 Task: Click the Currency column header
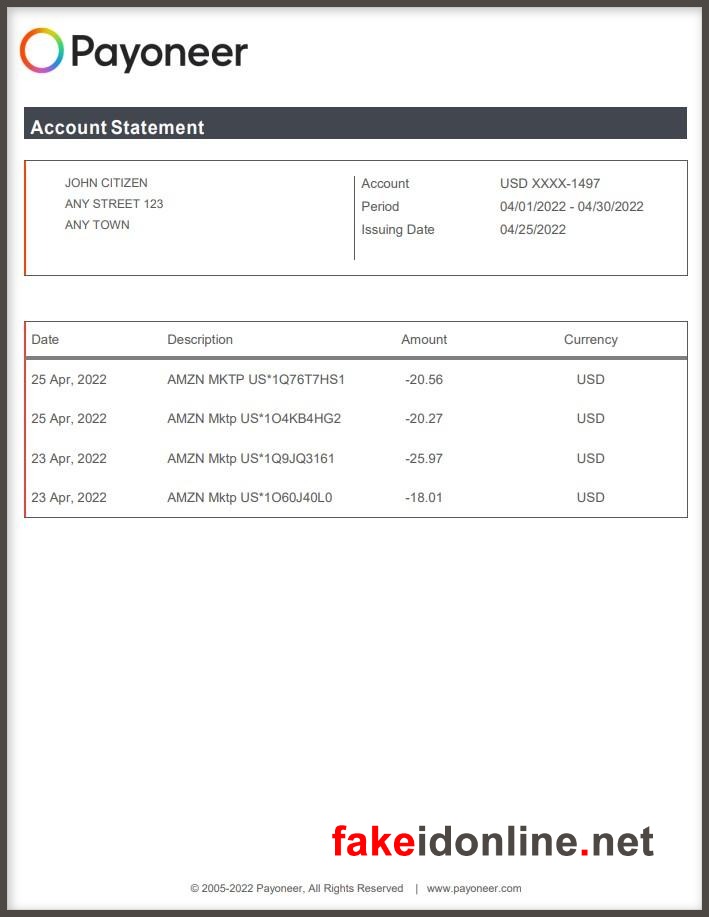coord(591,339)
